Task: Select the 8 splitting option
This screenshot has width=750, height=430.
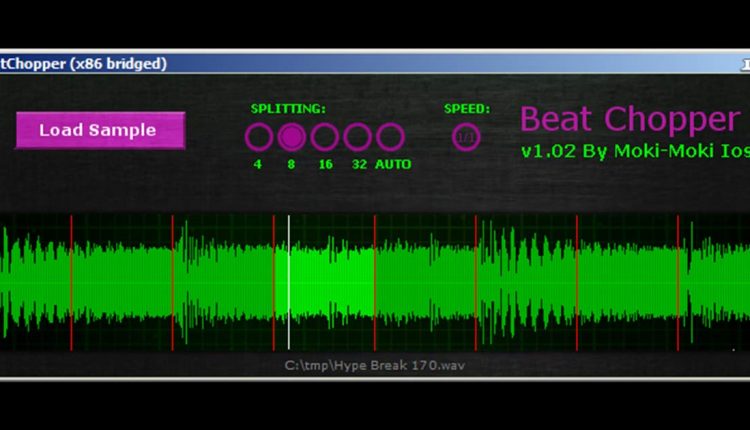Action: [292, 137]
